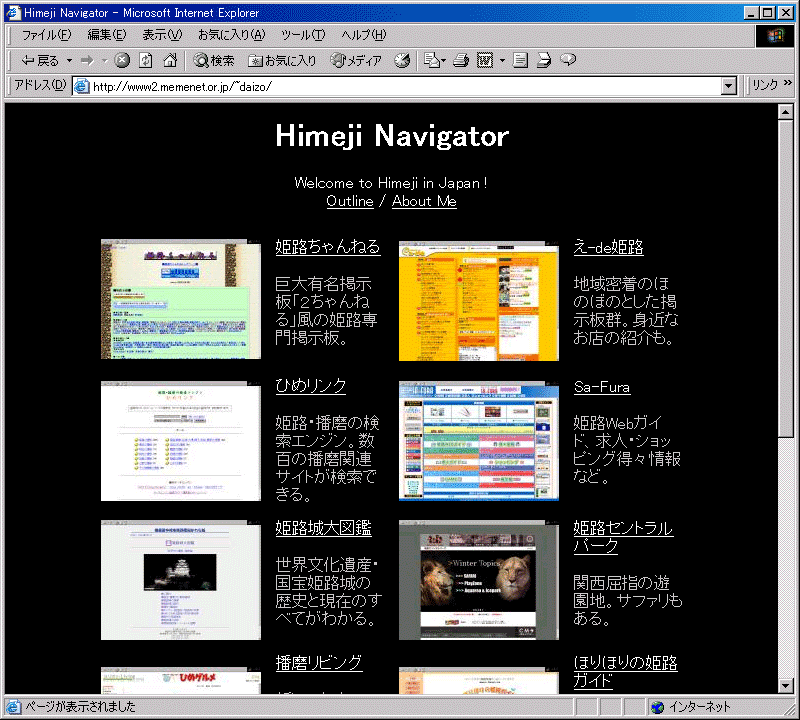Open the Outline link
800x720 pixels.
click(350, 201)
